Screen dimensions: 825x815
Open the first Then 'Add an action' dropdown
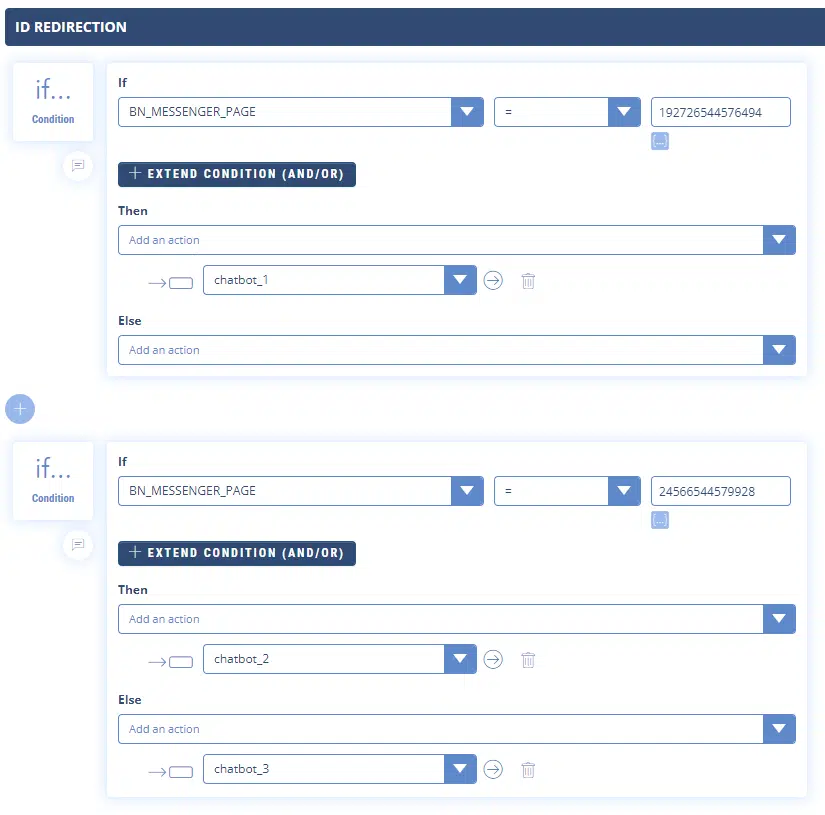tap(779, 240)
